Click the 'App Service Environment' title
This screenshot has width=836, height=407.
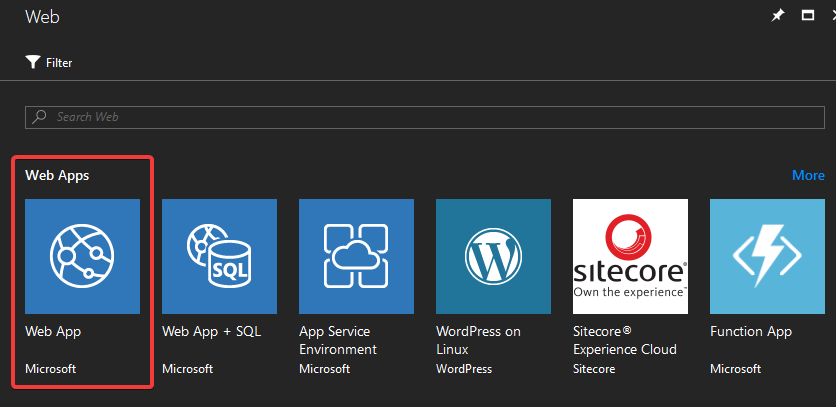point(338,340)
